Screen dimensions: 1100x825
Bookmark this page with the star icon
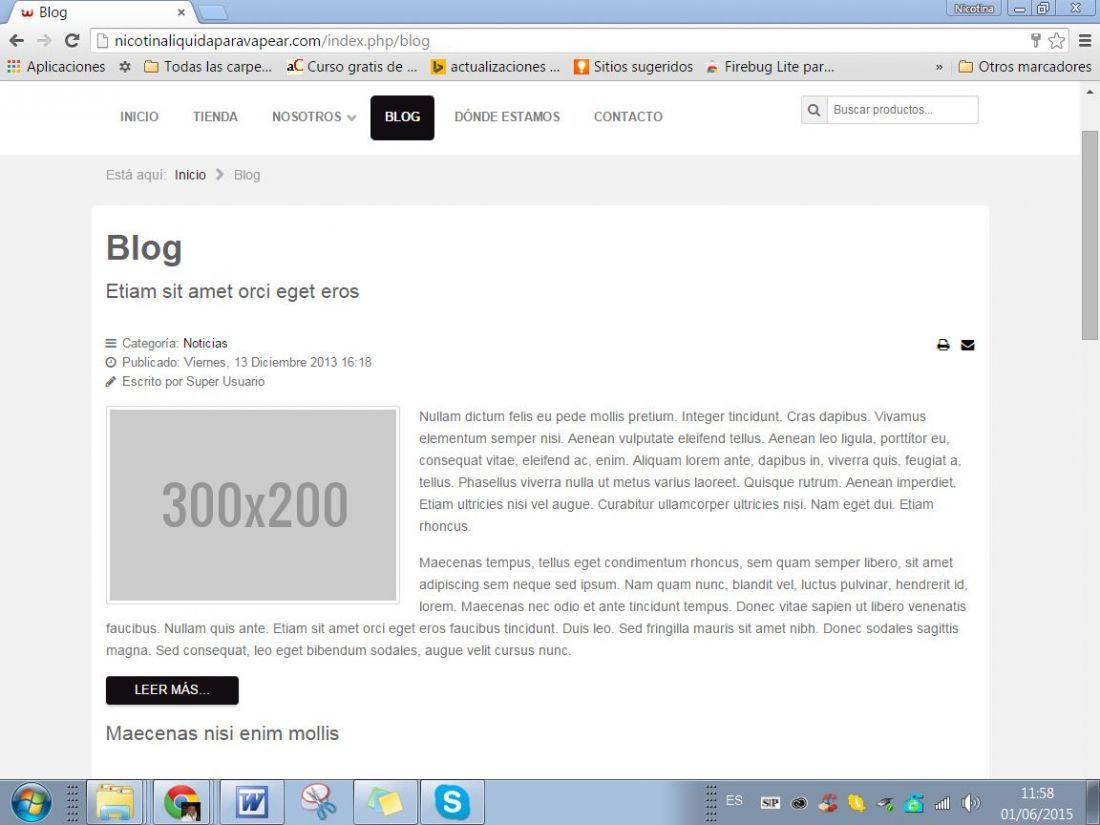[x=1057, y=41]
